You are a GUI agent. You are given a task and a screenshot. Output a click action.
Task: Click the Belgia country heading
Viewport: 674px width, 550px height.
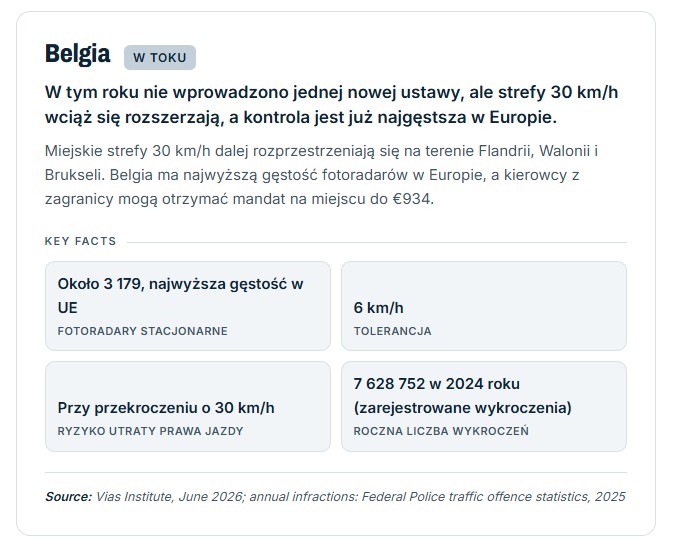[x=77, y=55]
